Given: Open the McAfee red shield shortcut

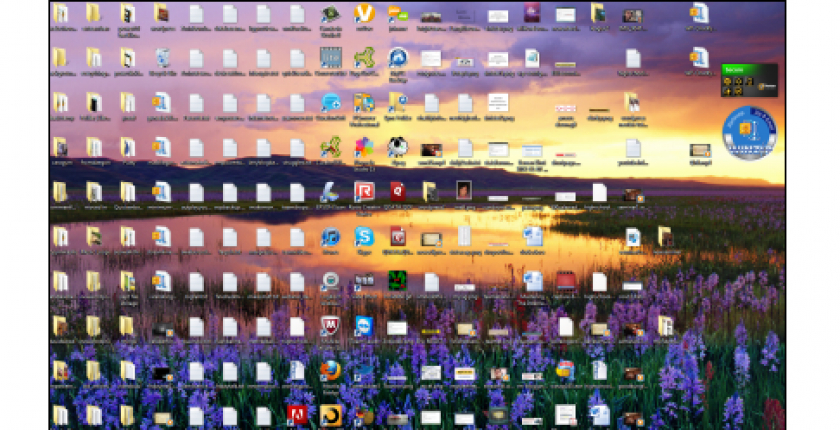Looking at the screenshot, I should (330, 325).
